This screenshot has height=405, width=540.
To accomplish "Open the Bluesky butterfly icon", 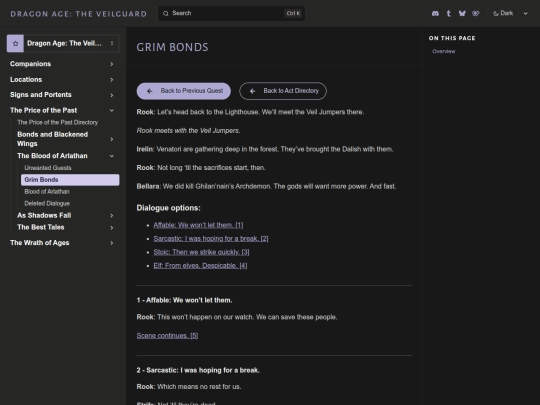I will pos(462,13).
